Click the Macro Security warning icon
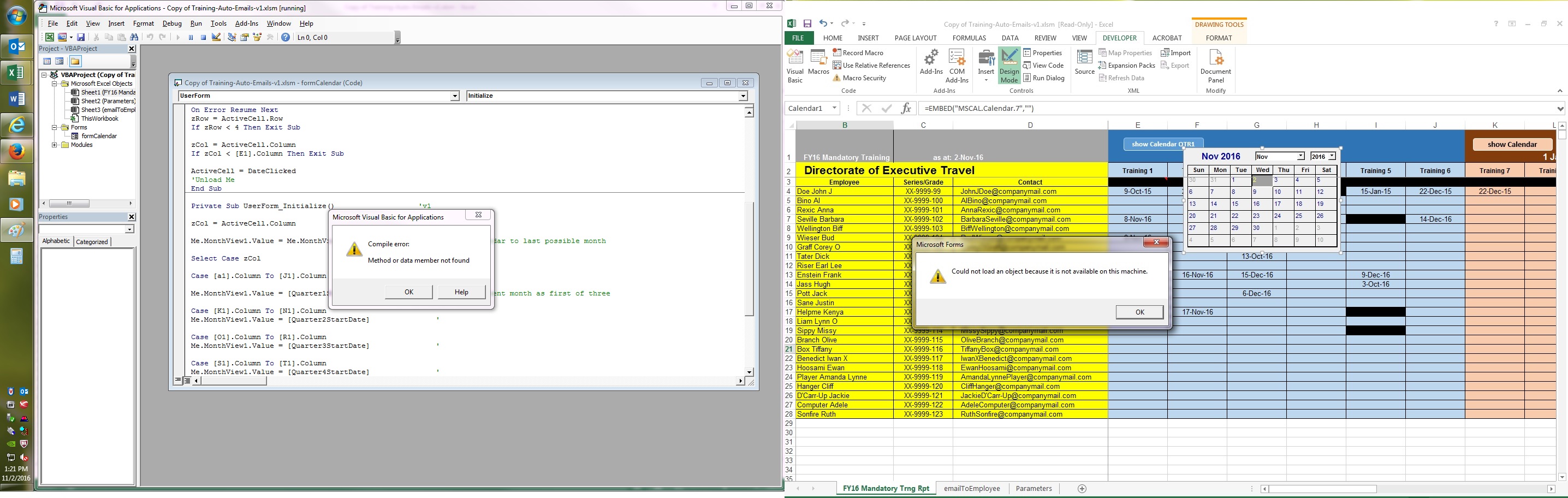1568x498 pixels. pos(837,79)
